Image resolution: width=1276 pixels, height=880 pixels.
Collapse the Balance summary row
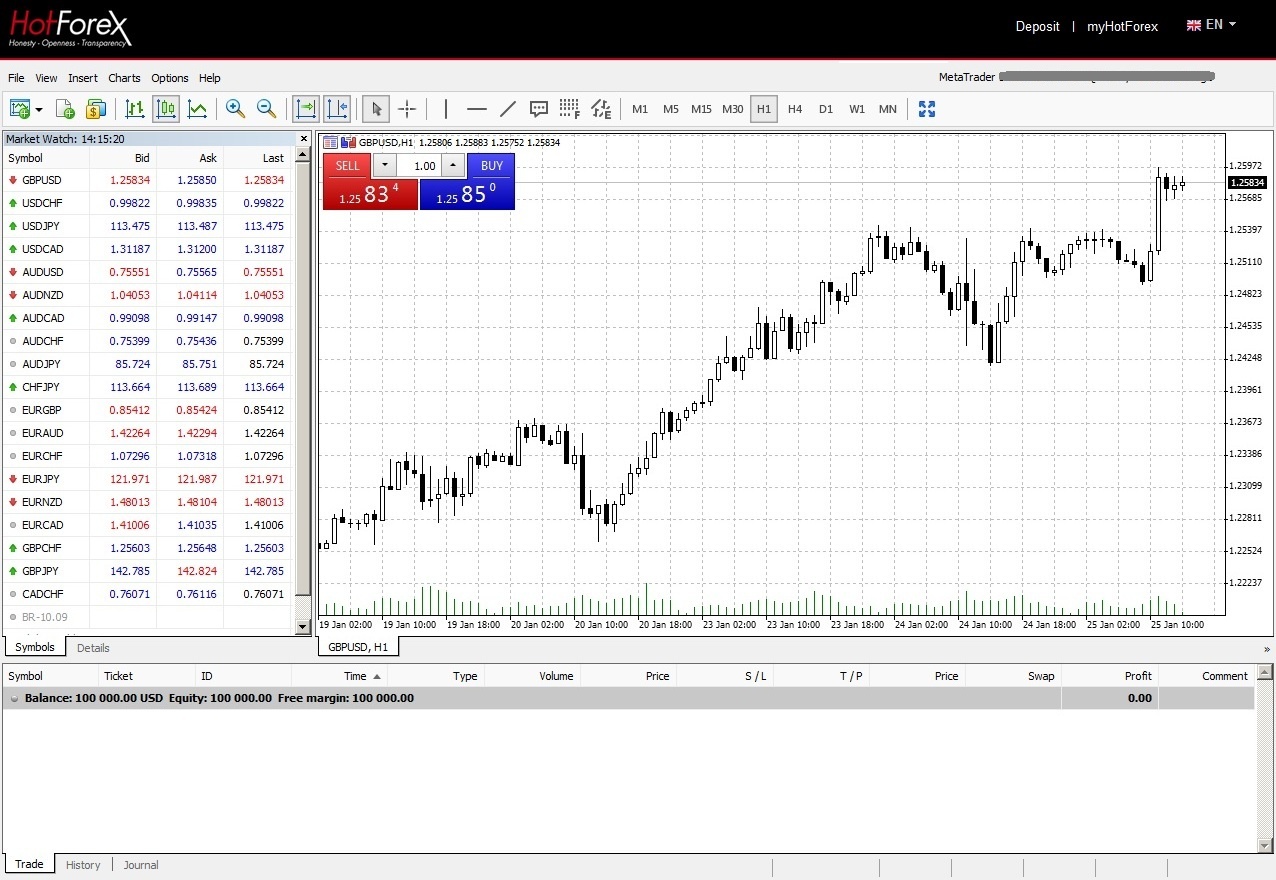click(x=13, y=698)
